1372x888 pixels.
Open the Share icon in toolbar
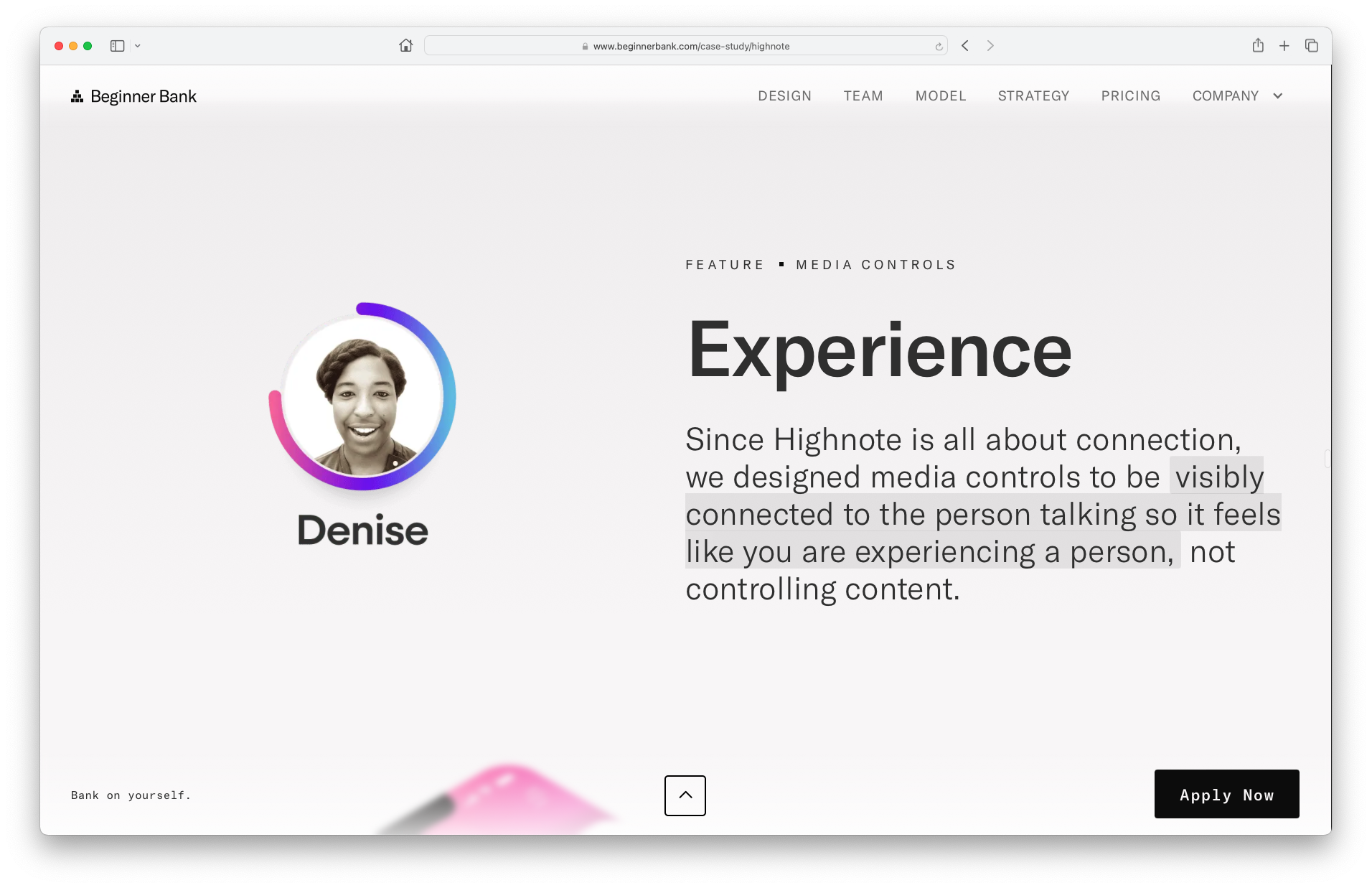[1258, 45]
